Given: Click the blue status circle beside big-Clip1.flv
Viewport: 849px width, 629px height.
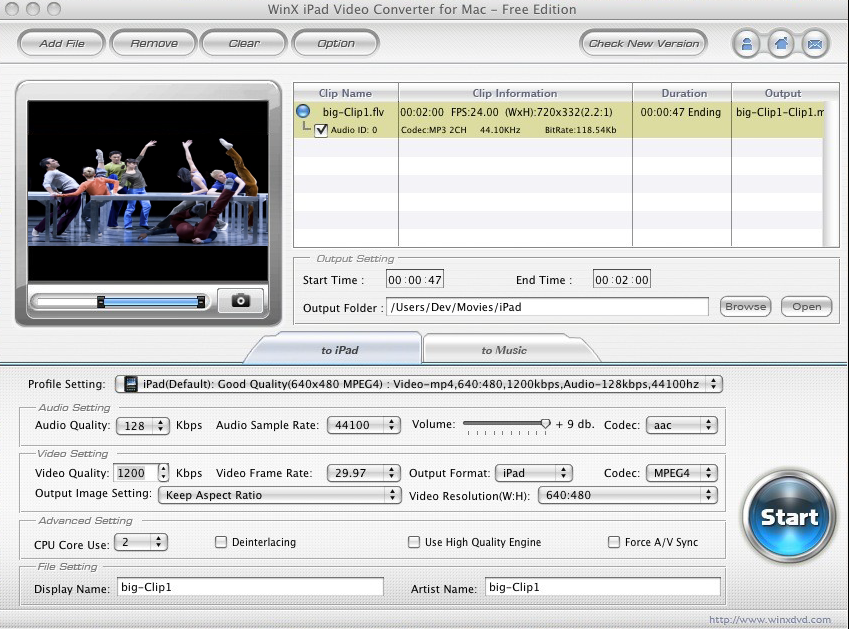Looking at the screenshot, I should [x=303, y=112].
